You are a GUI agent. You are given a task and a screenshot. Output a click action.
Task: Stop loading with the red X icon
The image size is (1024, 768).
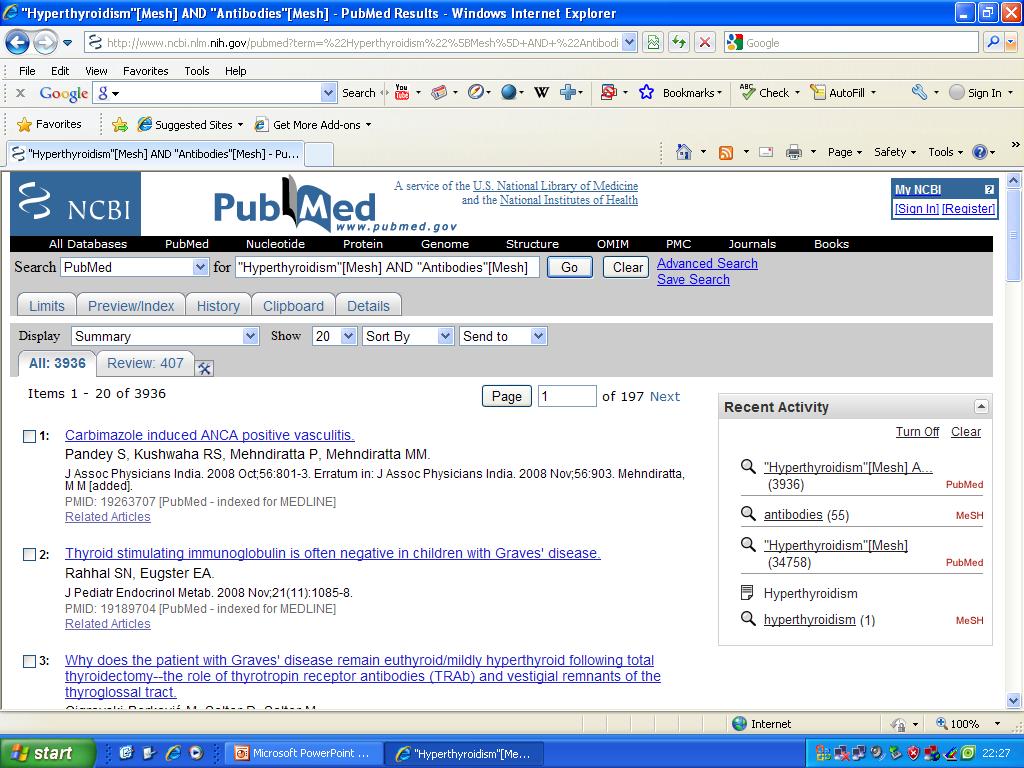click(705, 43)
